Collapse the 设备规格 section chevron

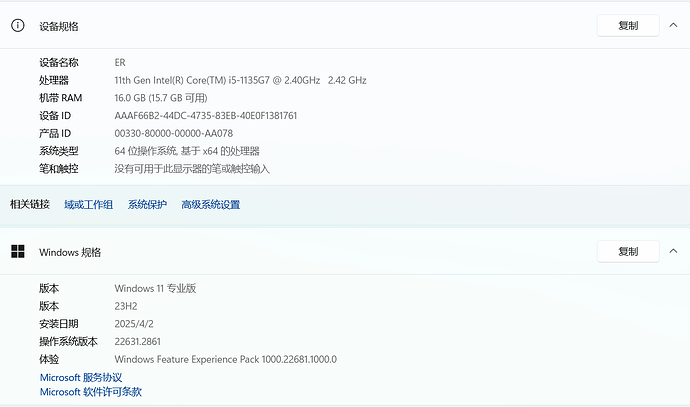(673, 25)
